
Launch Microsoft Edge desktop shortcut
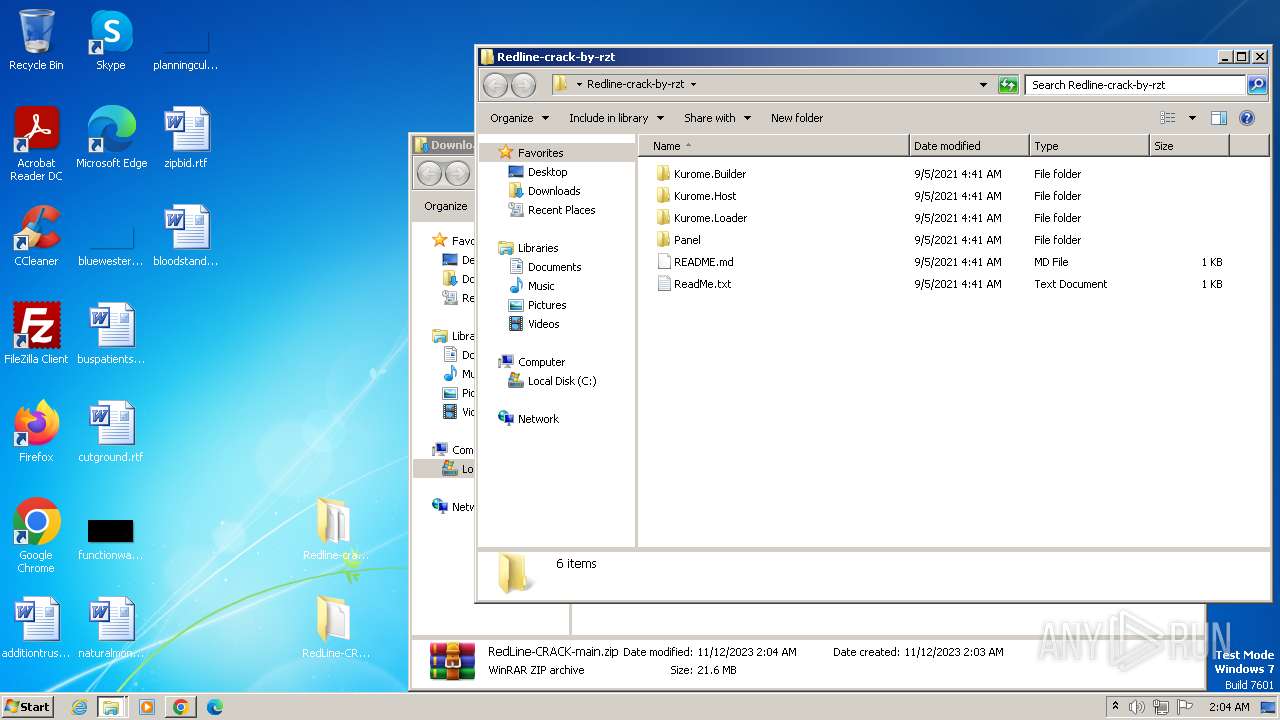[x=111, y=138]
